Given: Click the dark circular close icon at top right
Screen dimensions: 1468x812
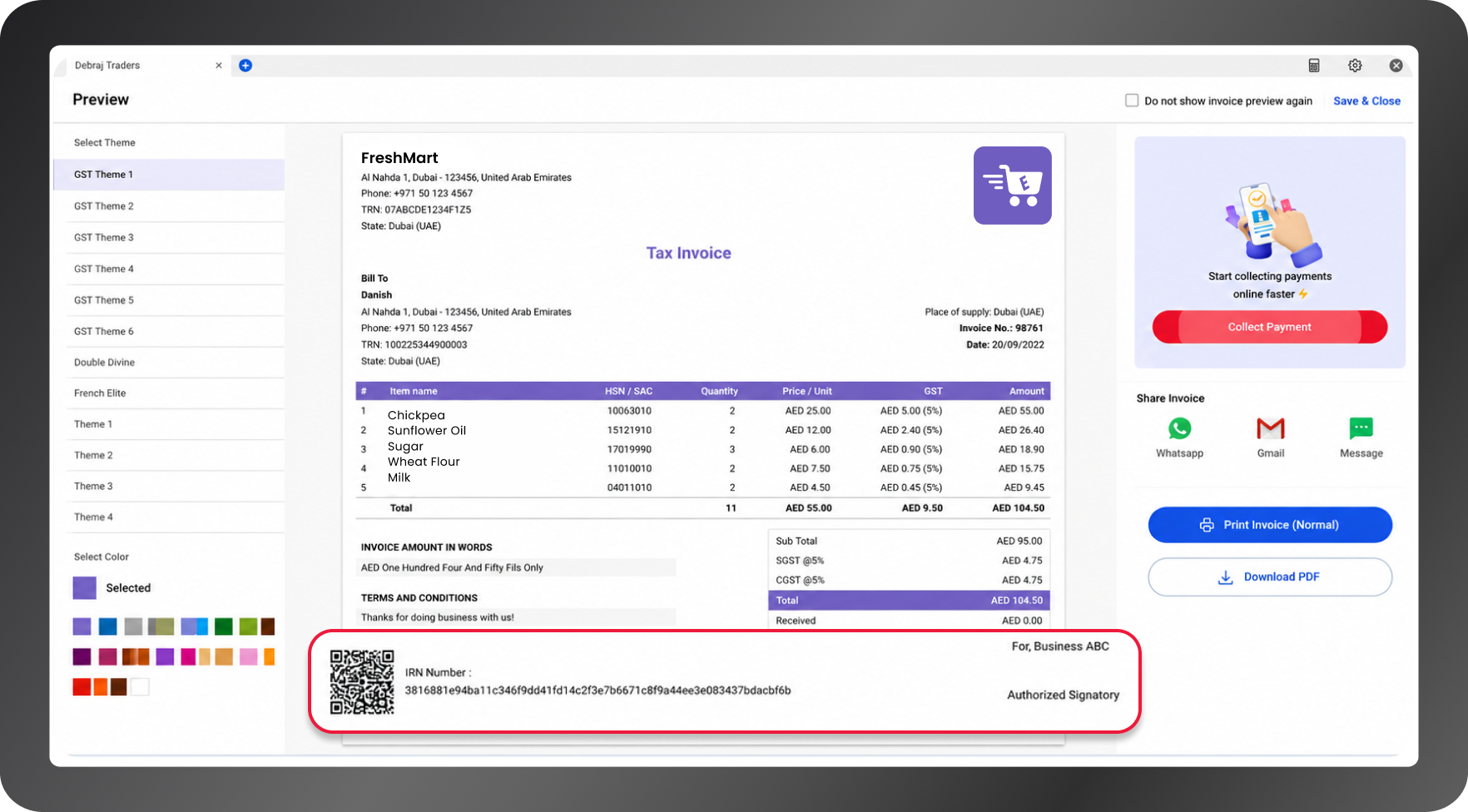Looking at the screenshot, I should click(1396, 66).
